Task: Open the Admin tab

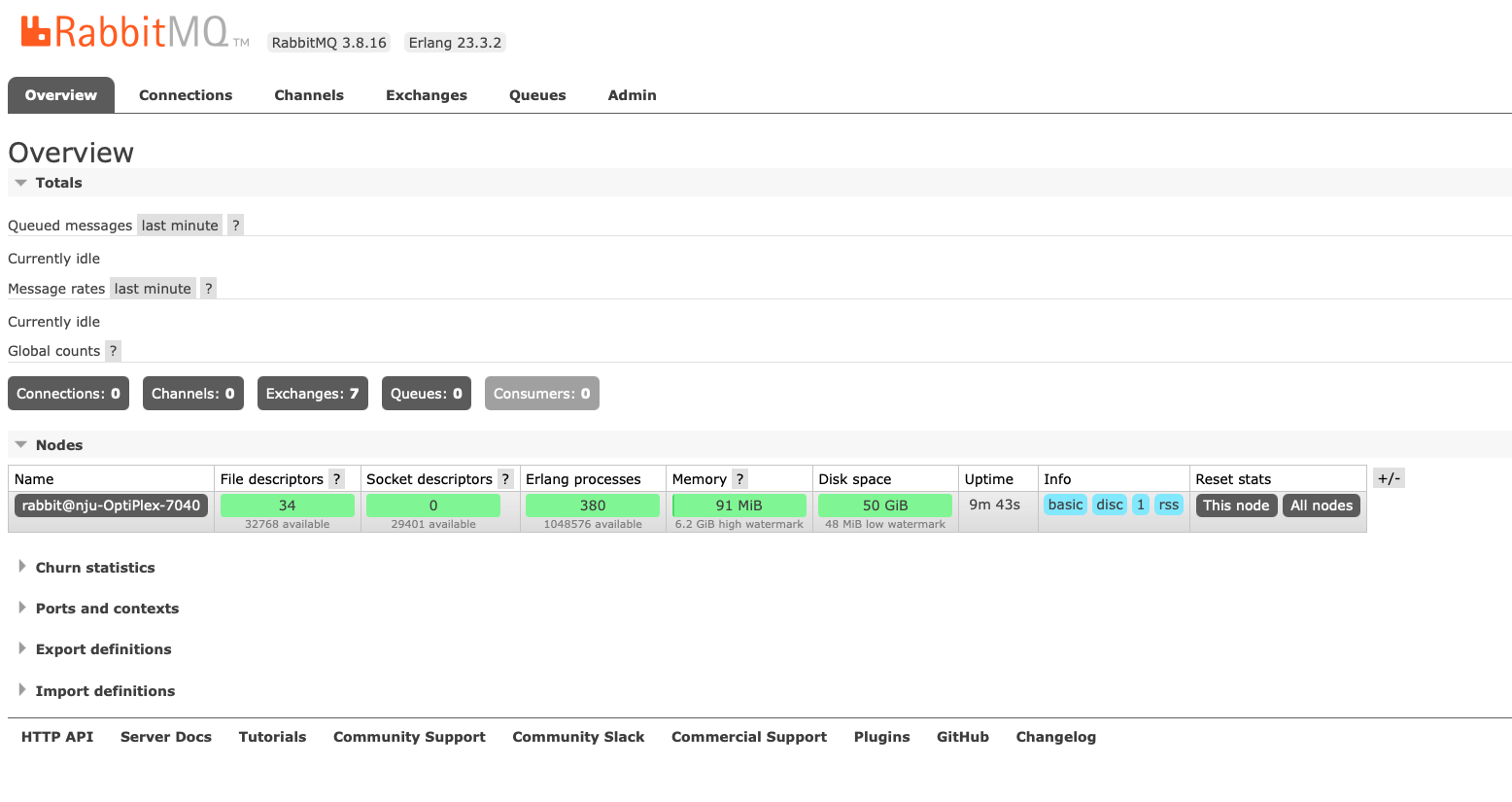Action: [x=633, y=95]
